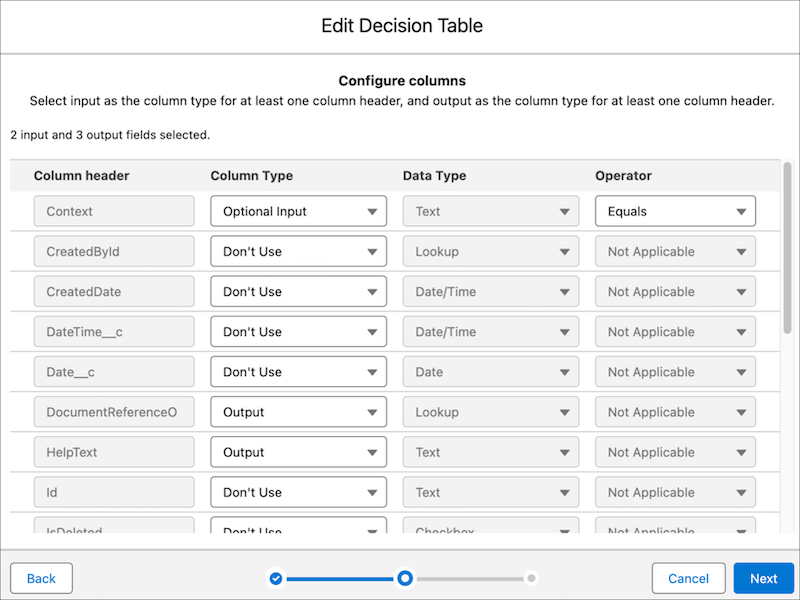Screen dimensions: 800x600
Task: Open Date/Time data type for DateTime__c row
Action: (x=491, y=332)
